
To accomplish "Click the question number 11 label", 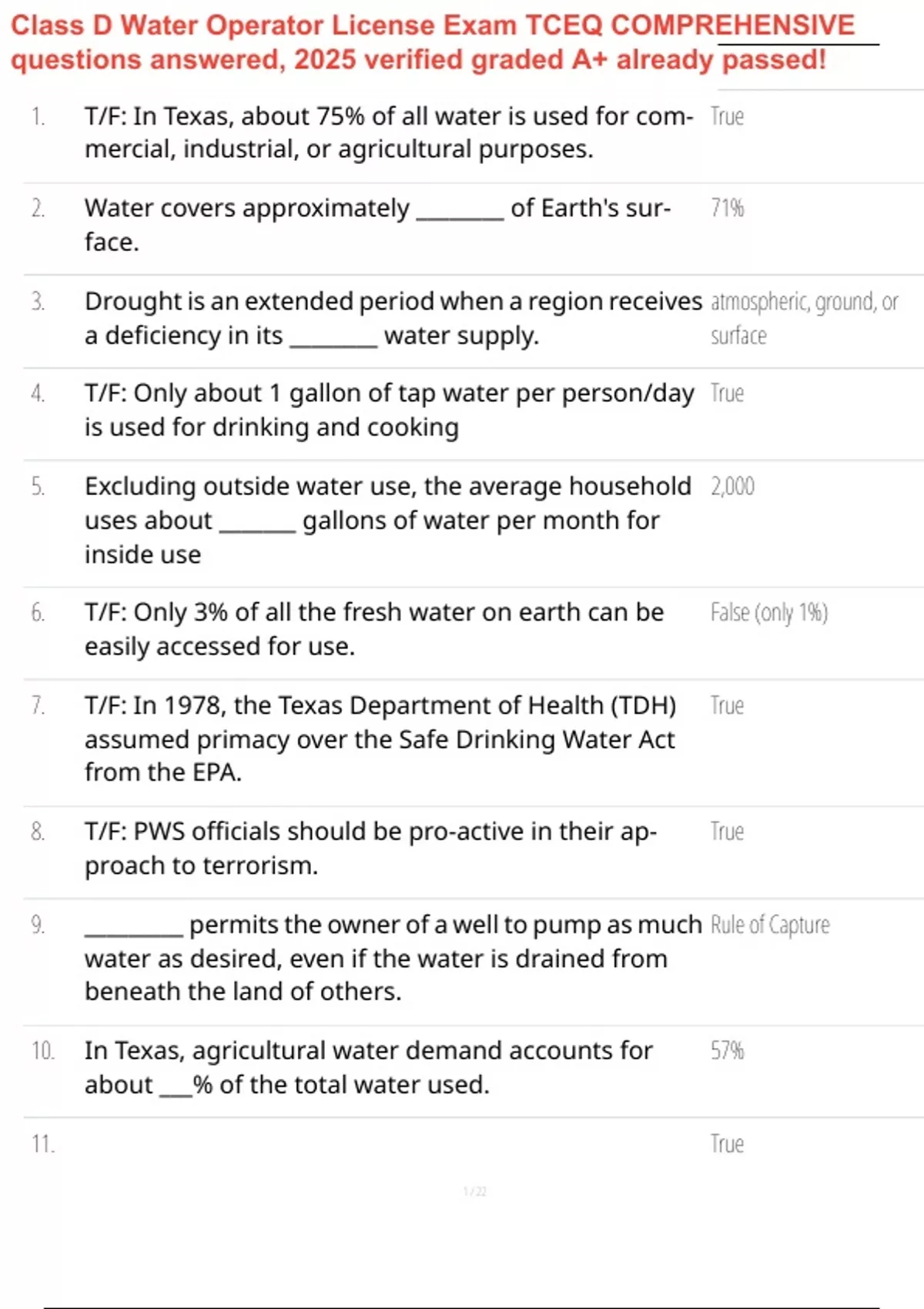I will point(43,1144).
